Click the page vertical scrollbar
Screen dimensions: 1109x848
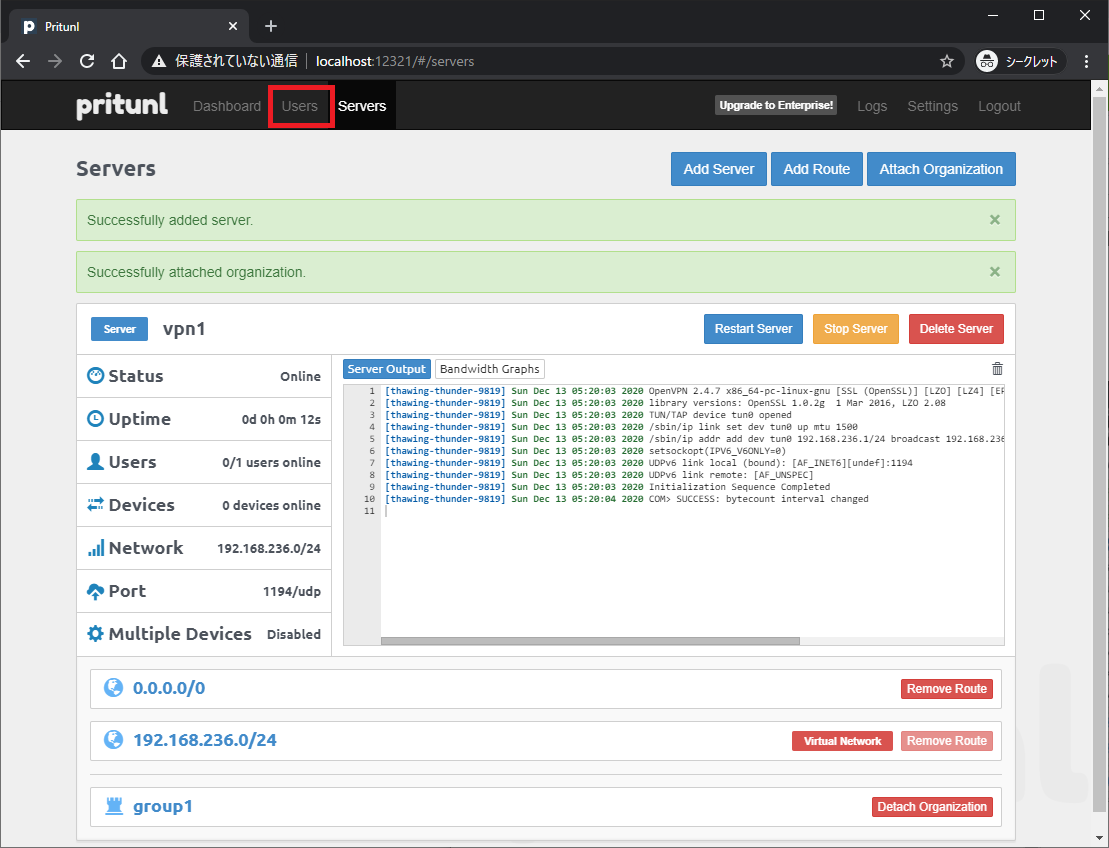[1099, 453]
